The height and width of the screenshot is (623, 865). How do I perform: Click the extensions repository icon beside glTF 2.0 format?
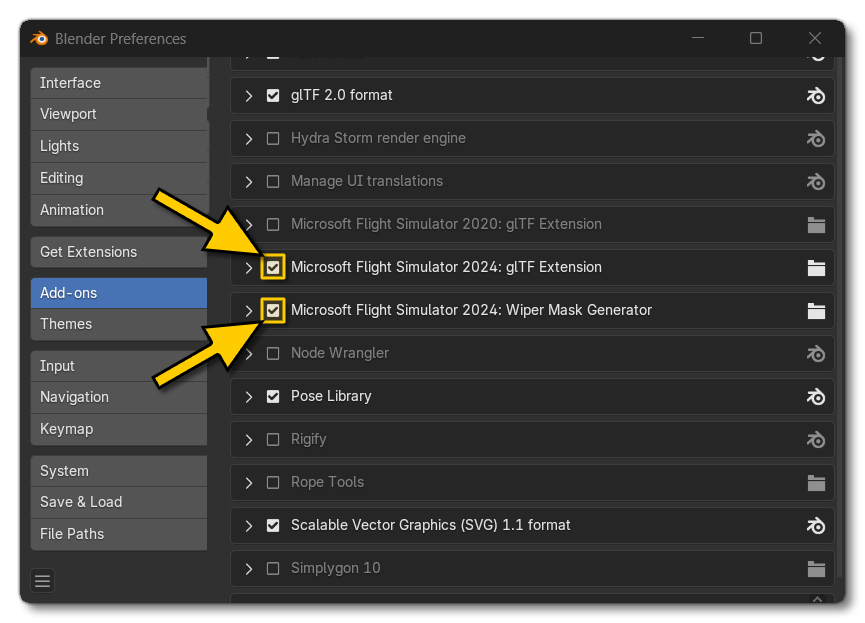[816, 96]
